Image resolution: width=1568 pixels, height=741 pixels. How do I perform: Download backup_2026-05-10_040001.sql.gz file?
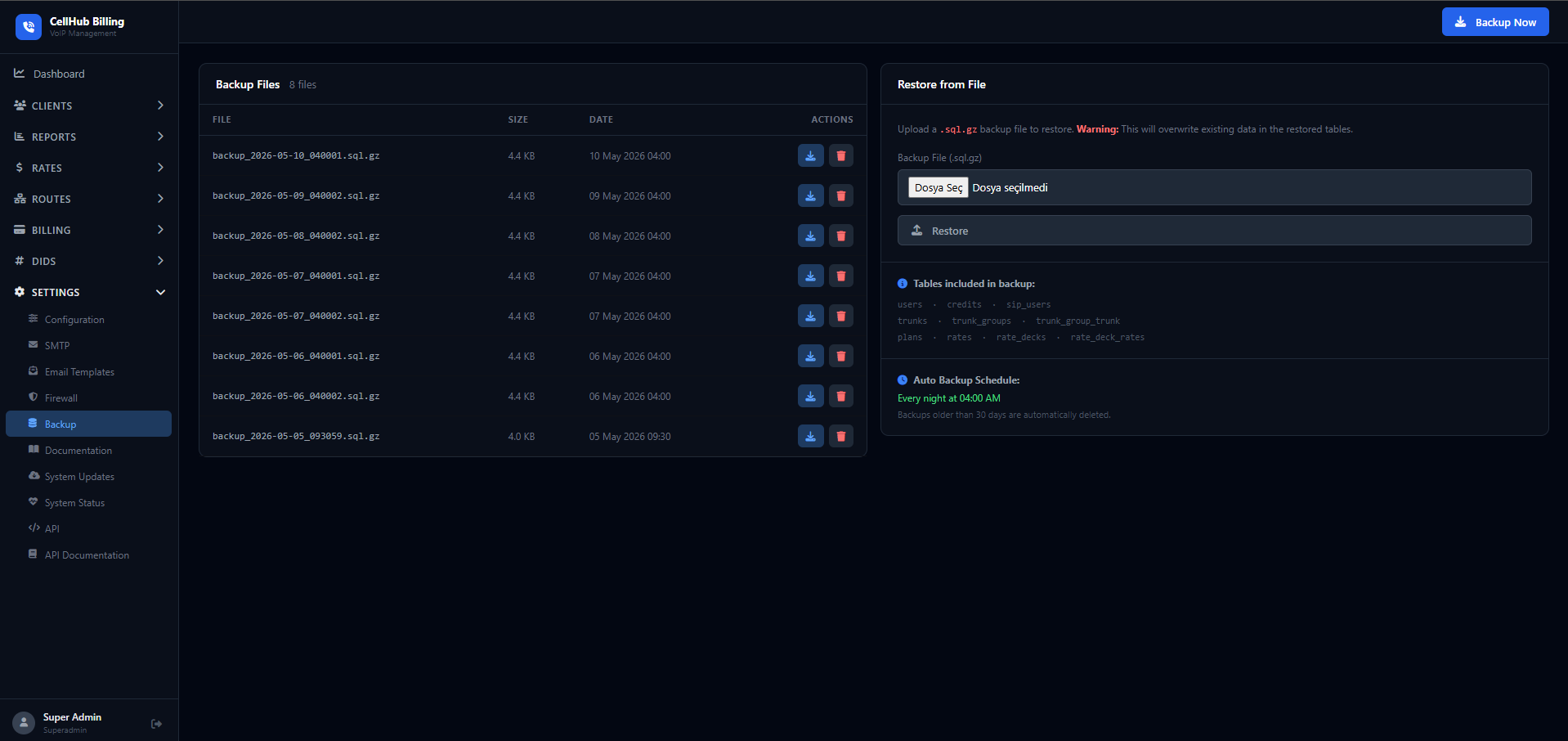point(810,155)
